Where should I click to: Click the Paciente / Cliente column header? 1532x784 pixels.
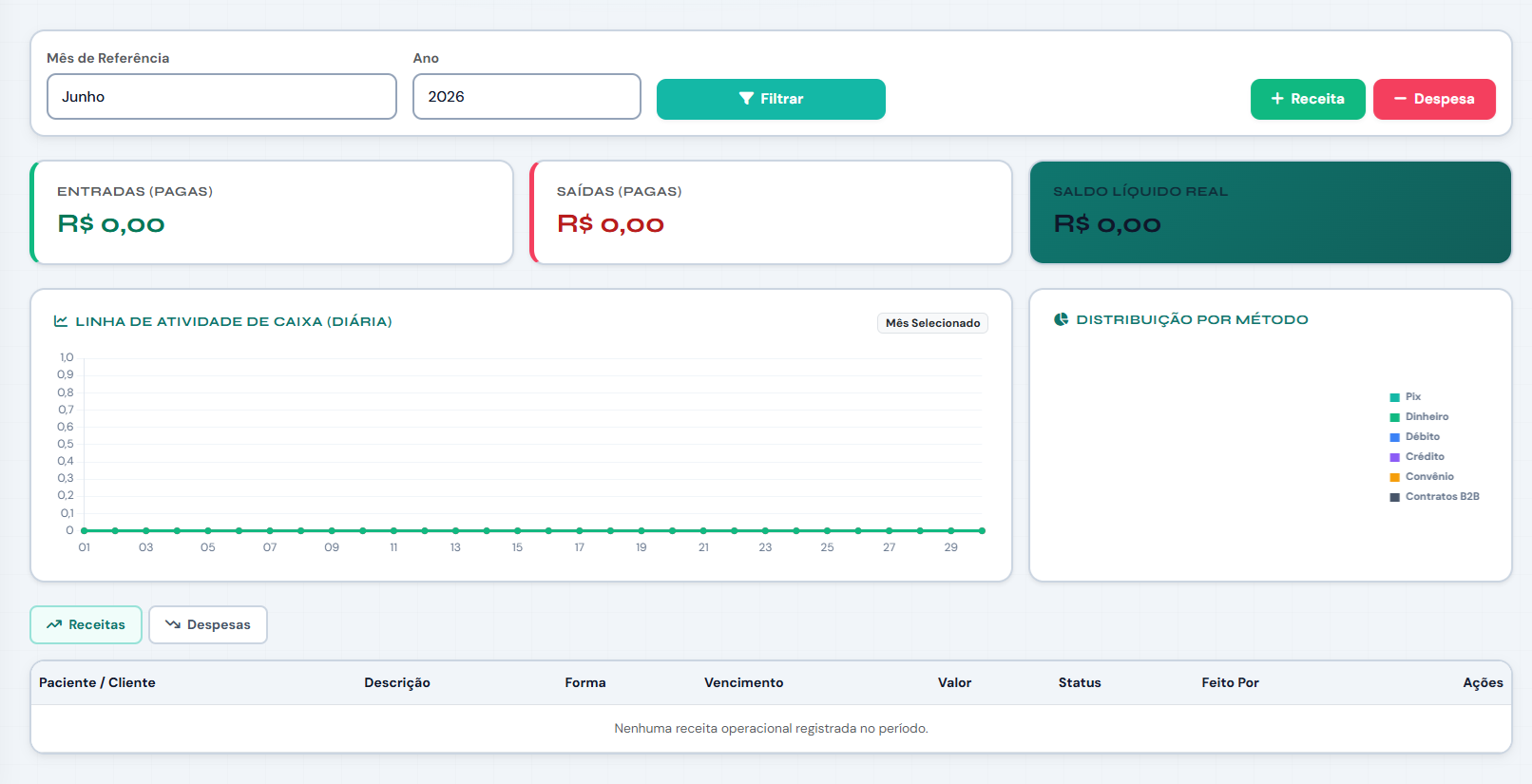pos(97,682)
